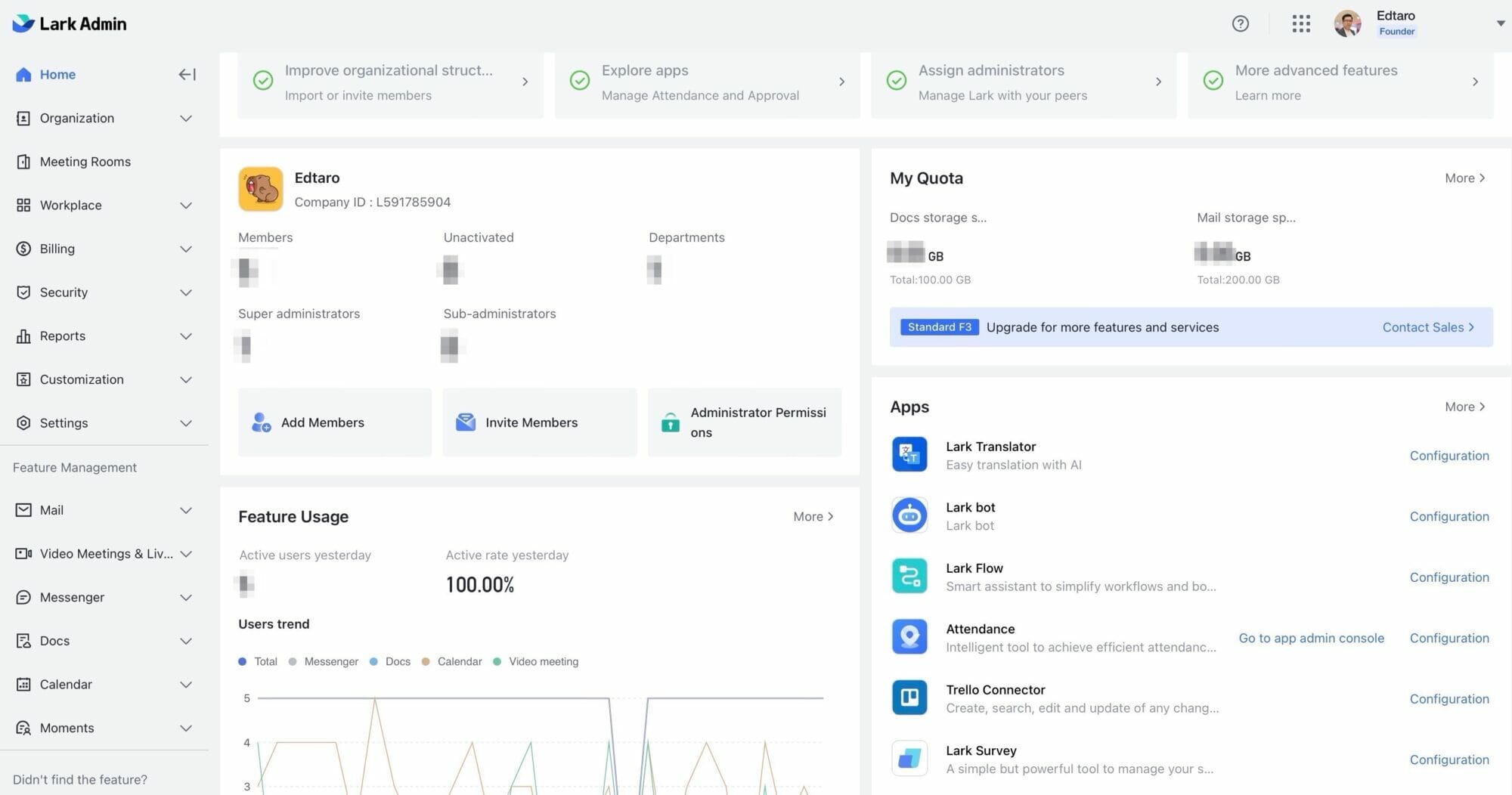Screen dimensions: 1512x795
Task: Open Configuration for Attendance
Action: click(x=1449, y=638)
